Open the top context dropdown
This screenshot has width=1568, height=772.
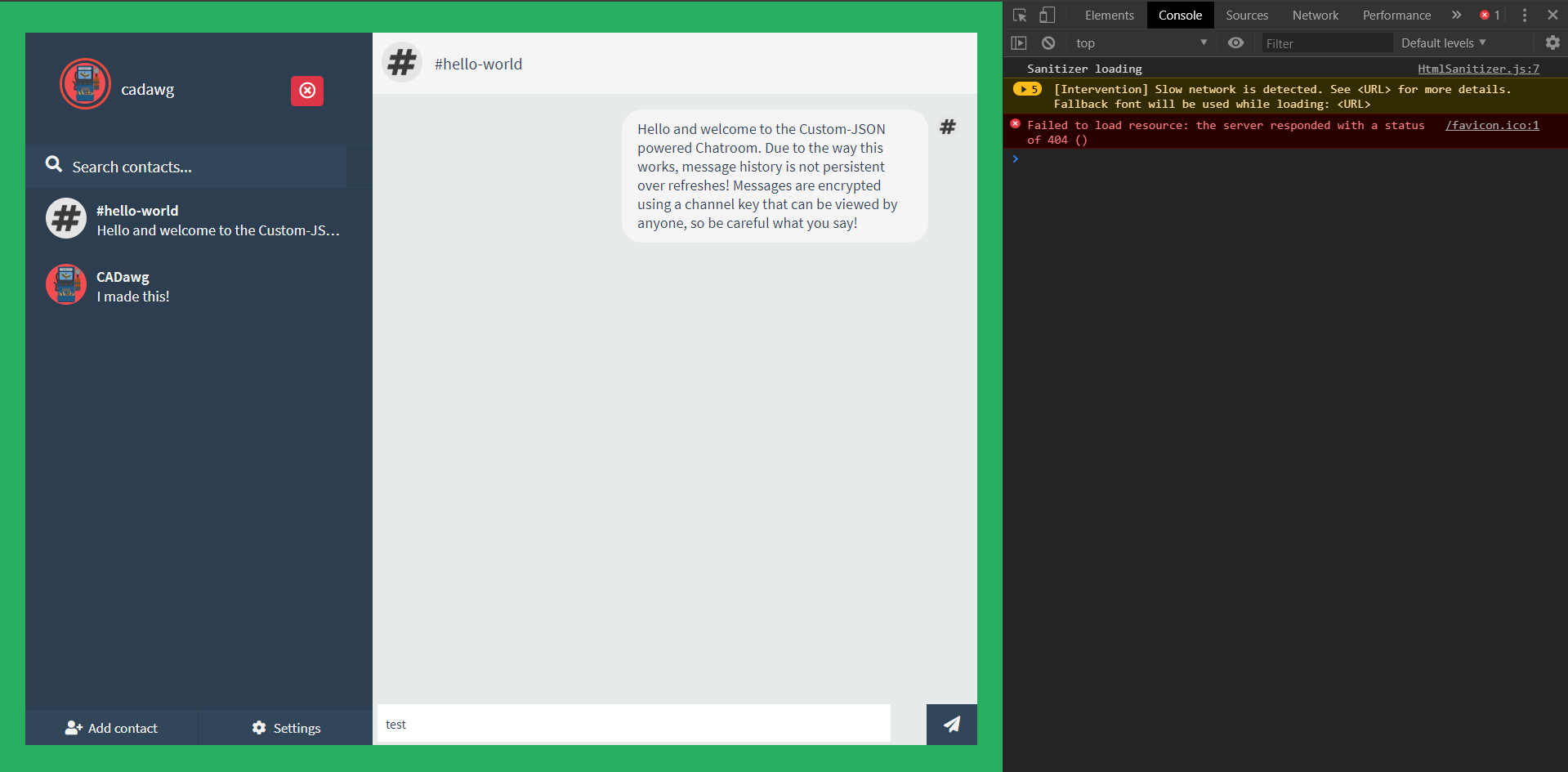(1141, 43)
